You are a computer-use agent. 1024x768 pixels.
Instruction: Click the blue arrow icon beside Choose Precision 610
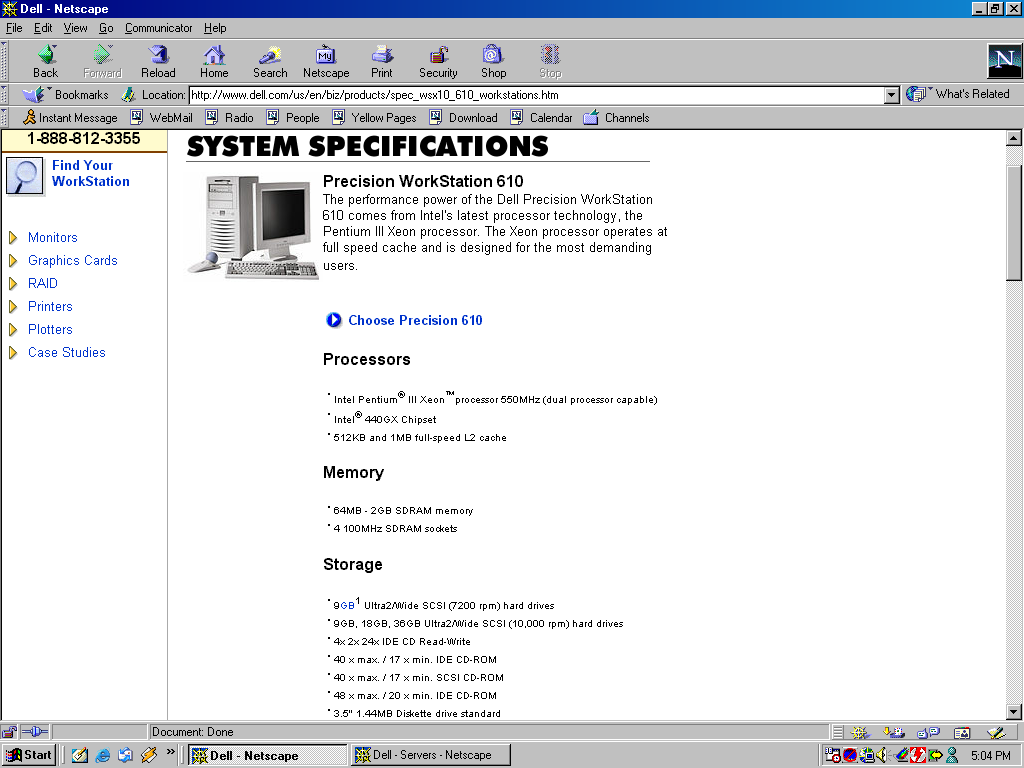(334, 320)
